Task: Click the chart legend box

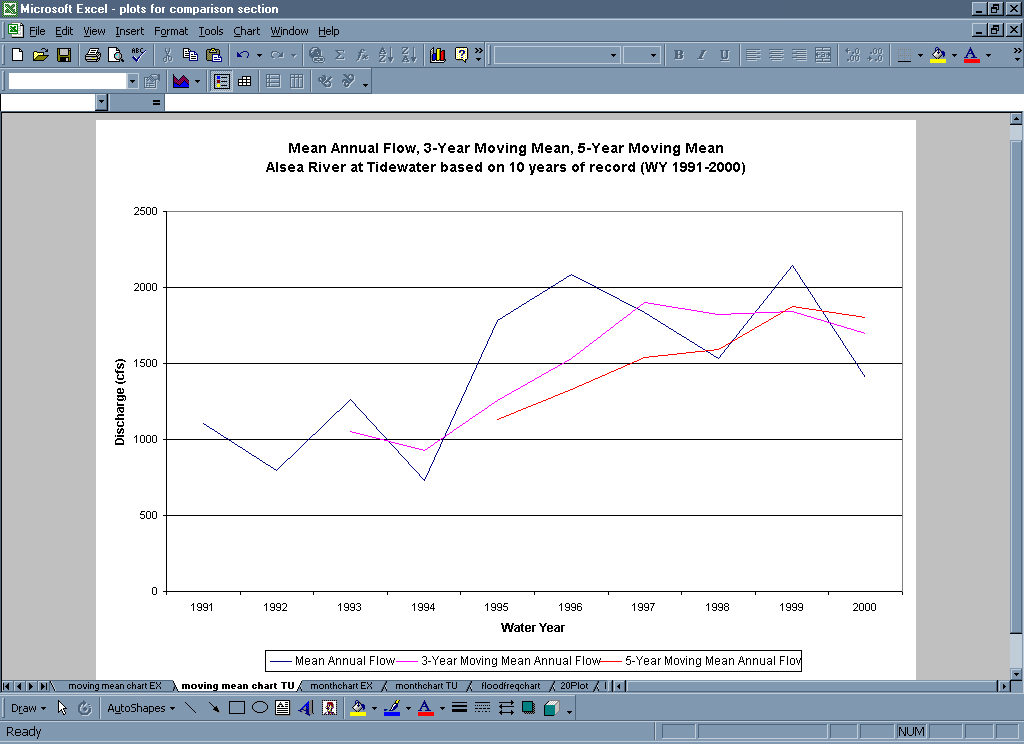Action: point(534,660)
